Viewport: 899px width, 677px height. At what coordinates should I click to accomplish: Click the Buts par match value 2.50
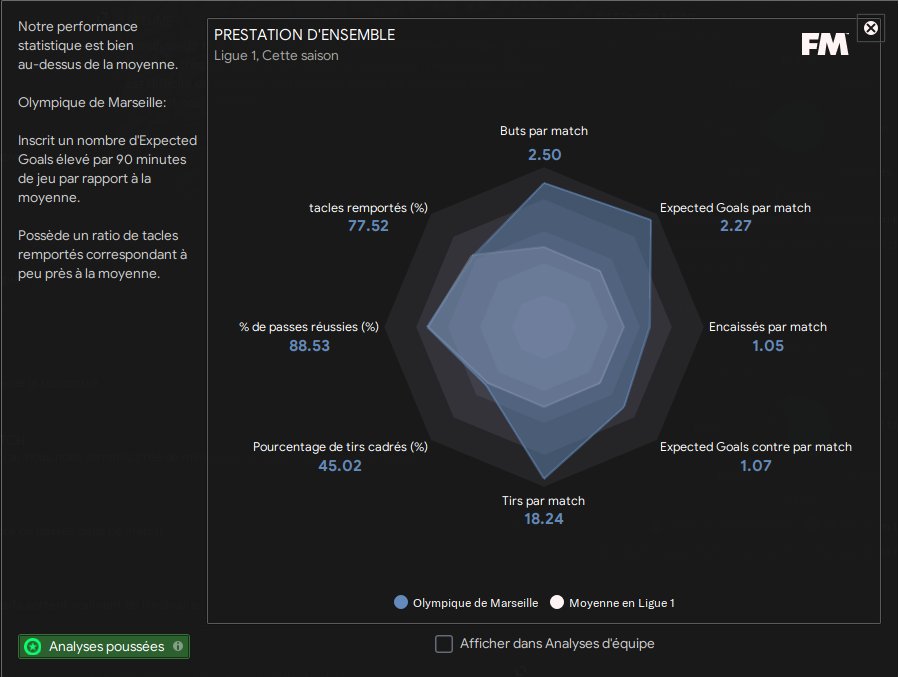pyautogui.click(x=544, y=155)
